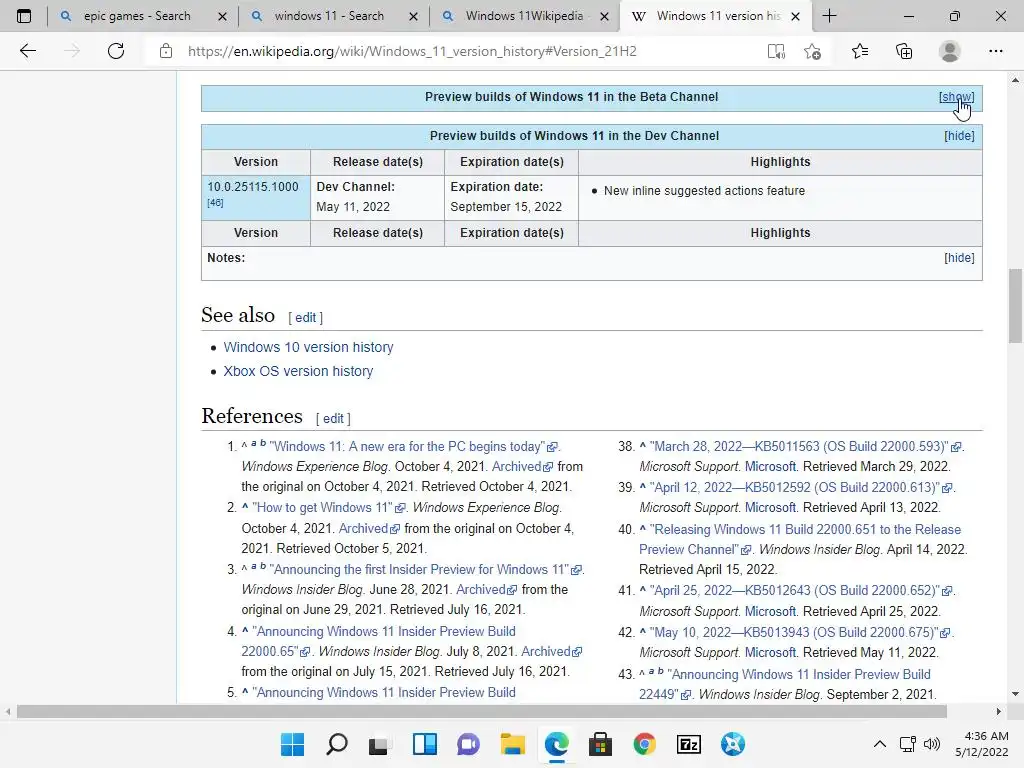Click scroll down arrow of page
The height and width of the screenshot is (768, 1024).
coord(1015,694)
